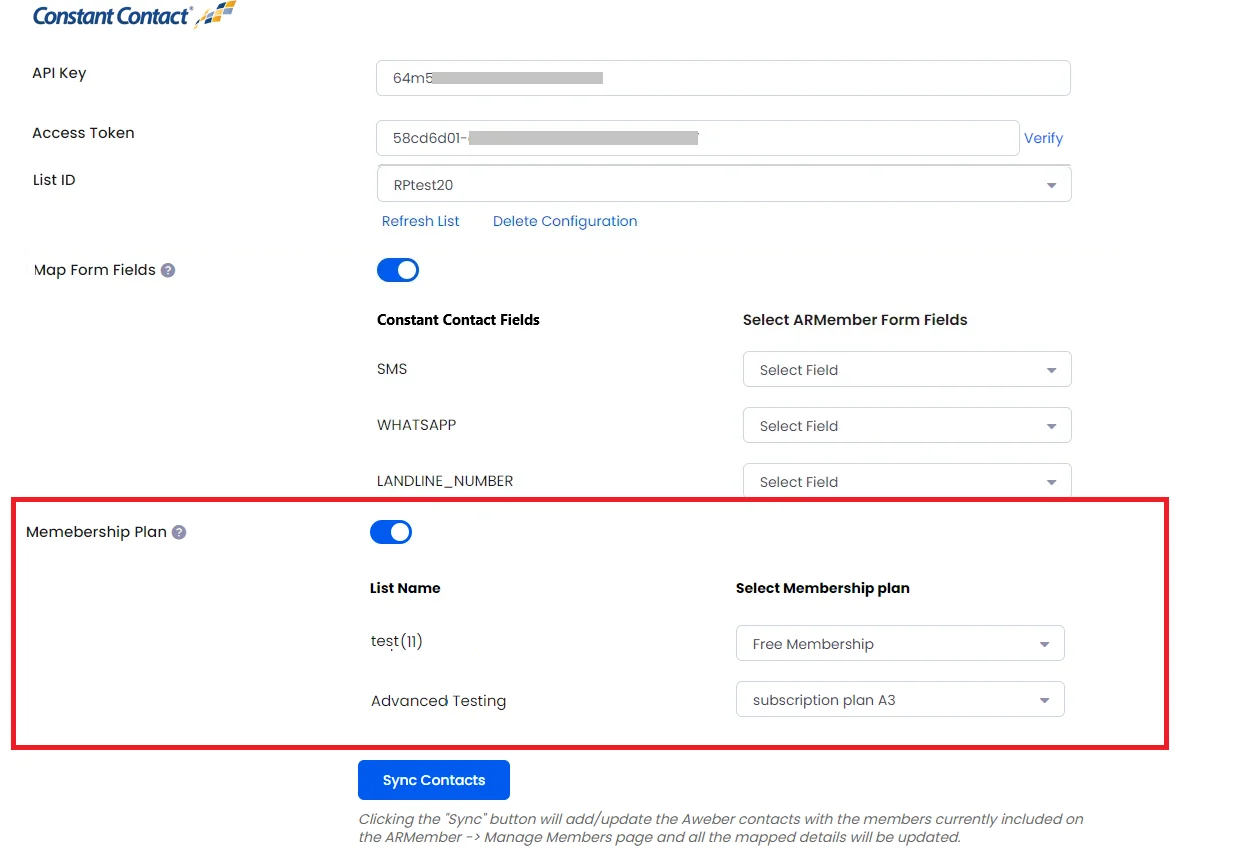Open the Advanced Testing membership plan dropdown
1237x856 pixels.
(900, 699)
